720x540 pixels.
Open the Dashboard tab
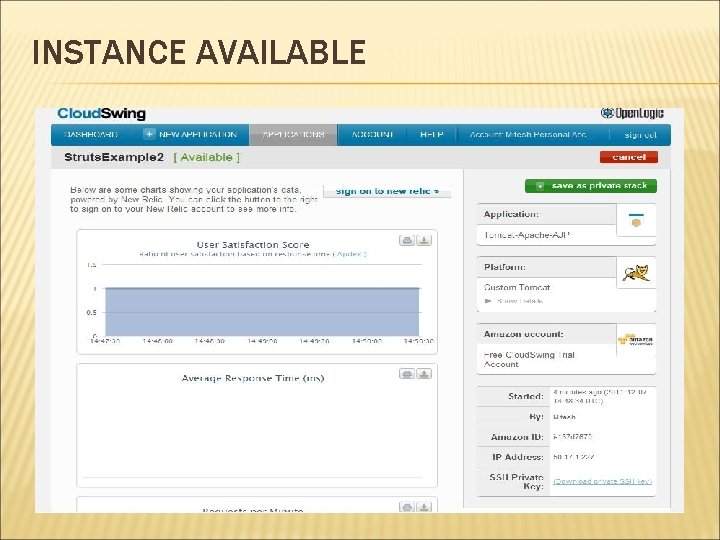point(91,135)
